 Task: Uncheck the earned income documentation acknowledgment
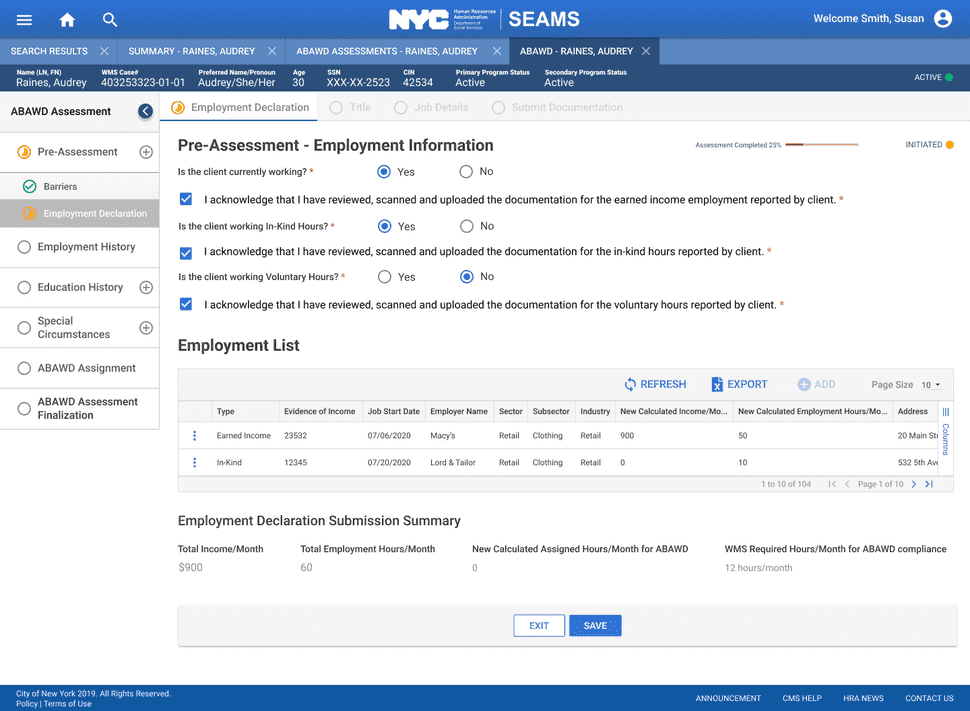(x=185, y=199)
